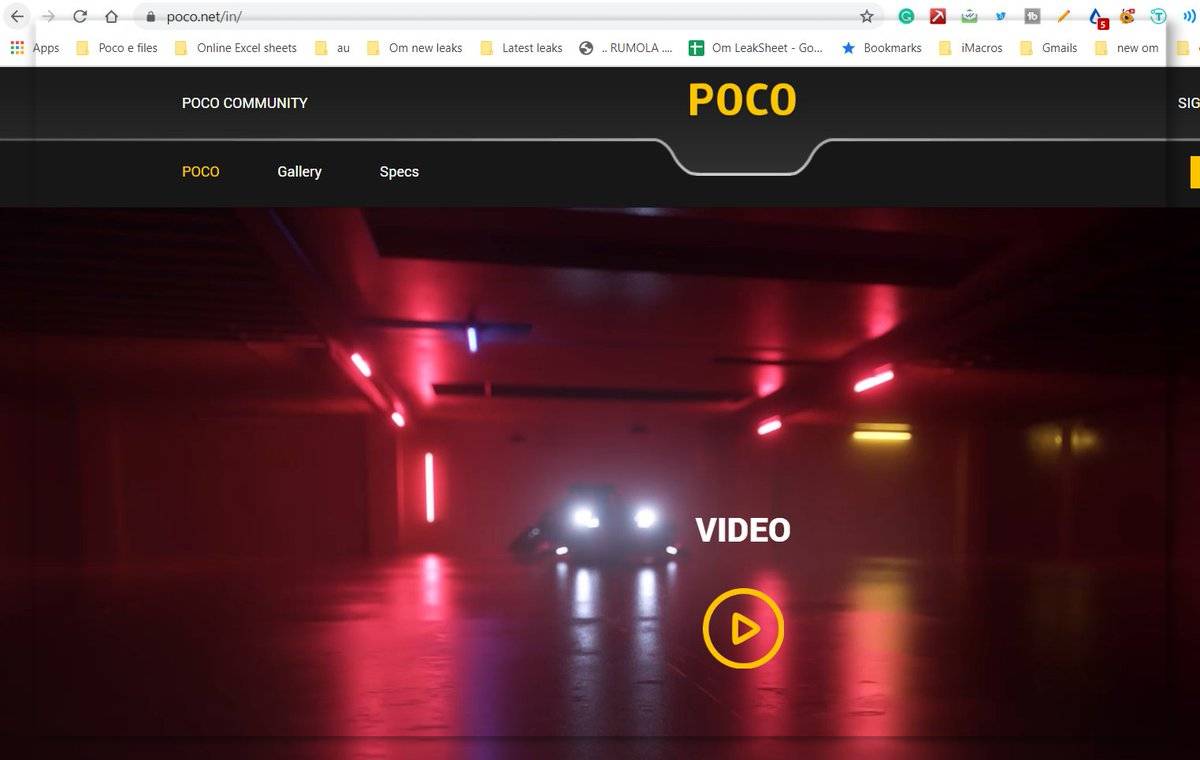The image size is (1200, 760).
Task: Switch to the Specs tab
Action: pos(398,171)
